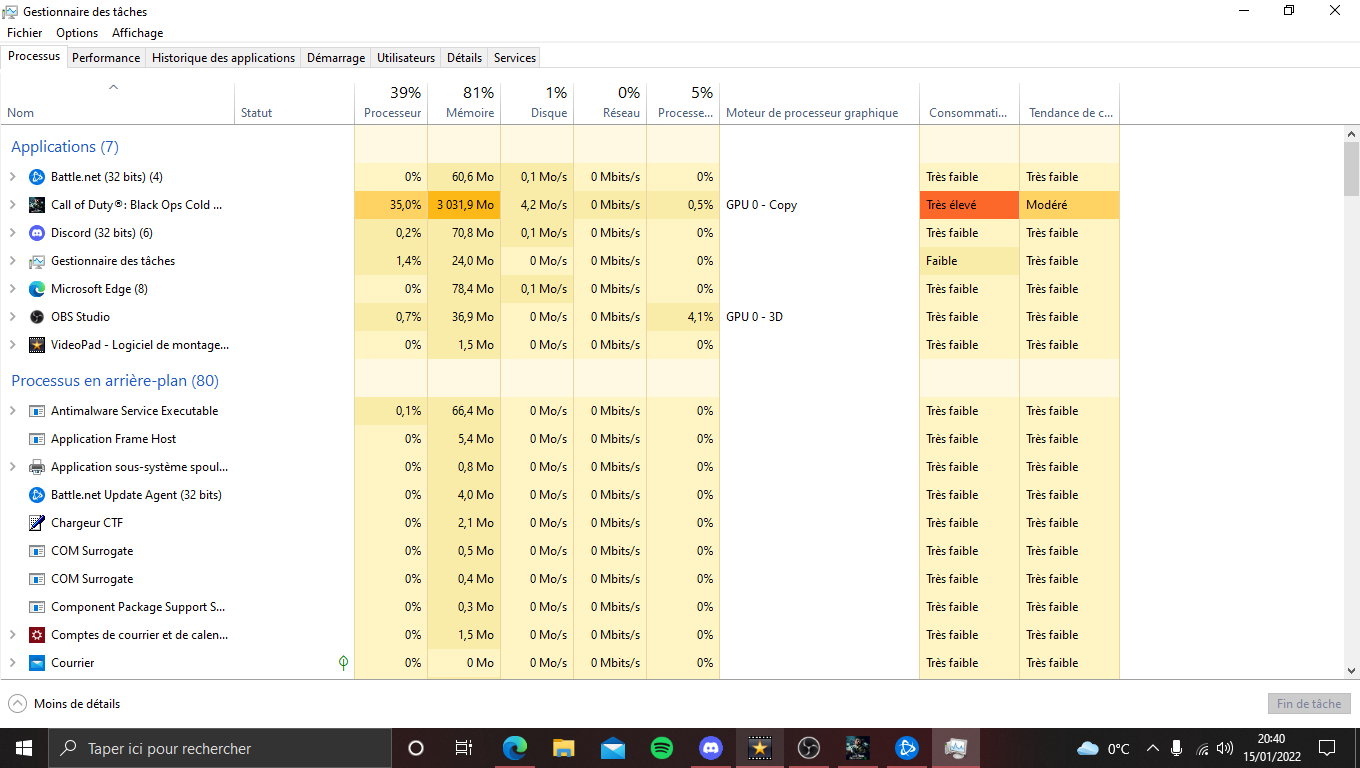Image resolution: width=1360 pixels, height=768 pixels.
Task: Open Spotify from the taskbar
Action: point(662,748)
